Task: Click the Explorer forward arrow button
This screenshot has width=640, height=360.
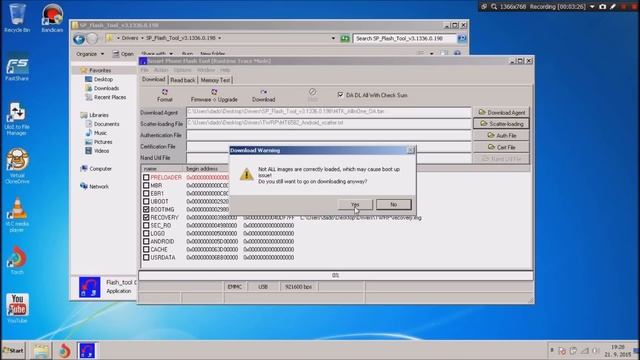Action: (93, 38)
